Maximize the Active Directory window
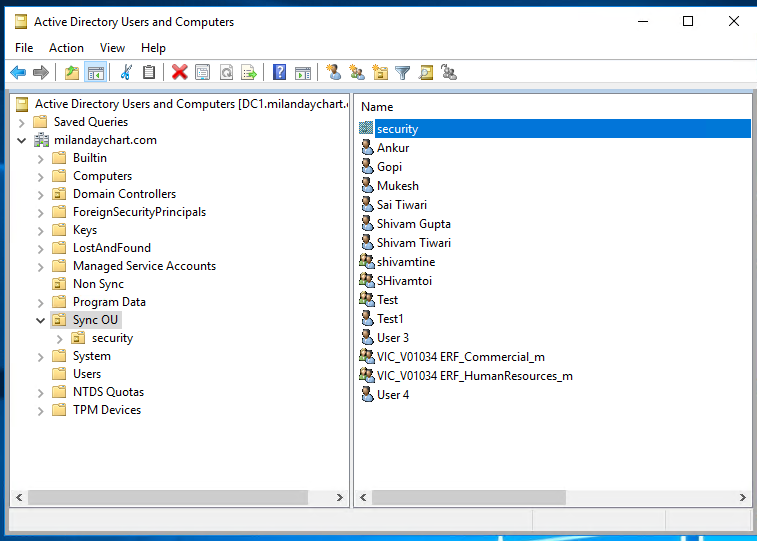The image size is (757, 548). 688,21
